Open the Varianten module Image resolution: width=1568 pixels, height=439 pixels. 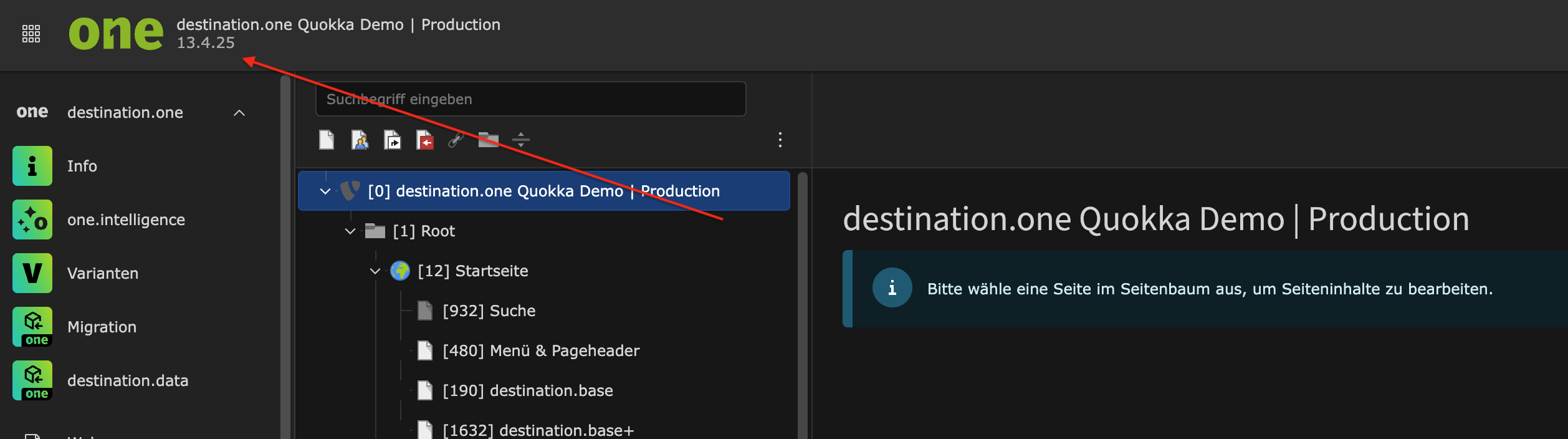(103, 273)
